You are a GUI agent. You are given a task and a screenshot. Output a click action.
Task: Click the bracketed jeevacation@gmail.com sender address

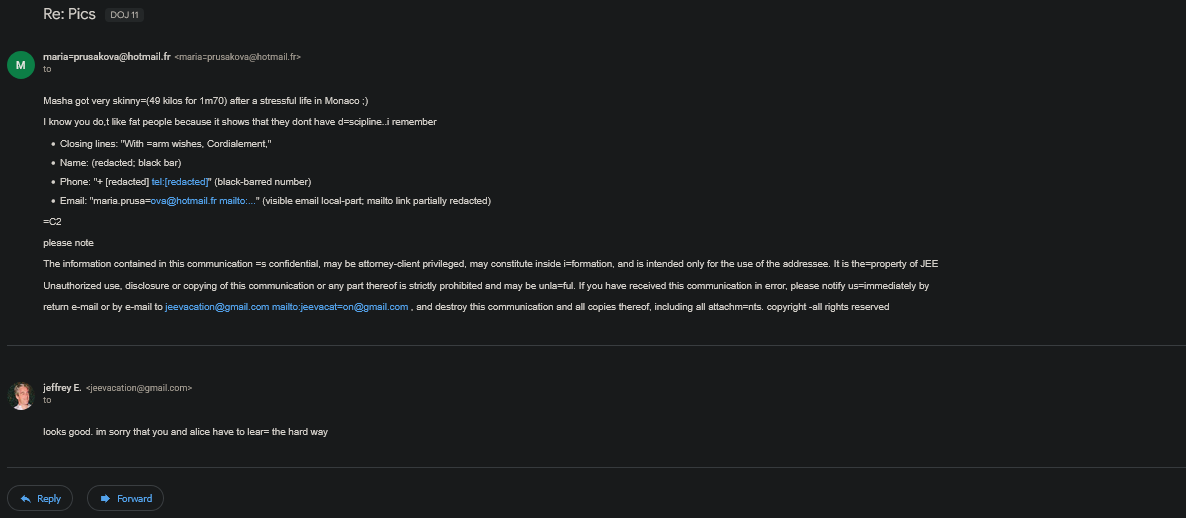click(139, 387)
